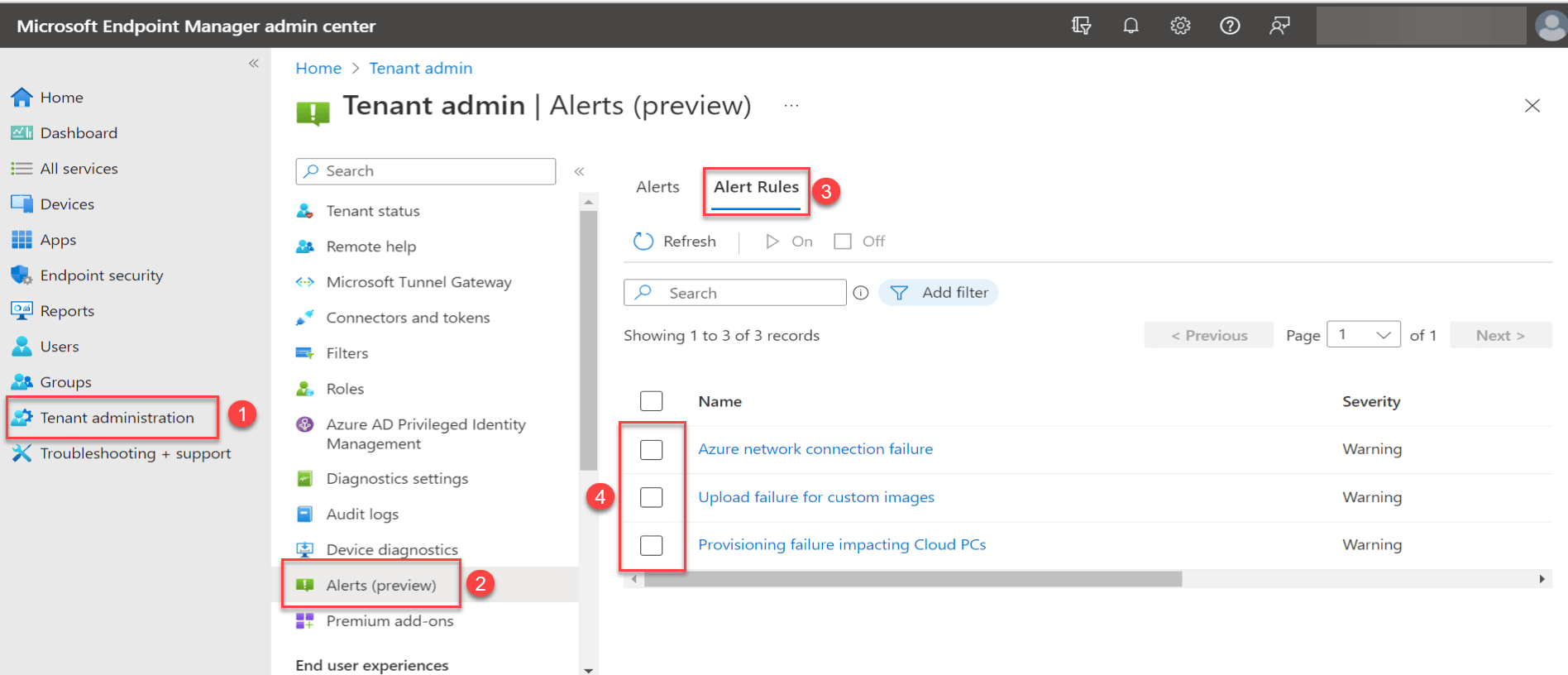This screenshot has width=1568, height=675.
Task: Open the notifications bell
Action: (1131, 26)
